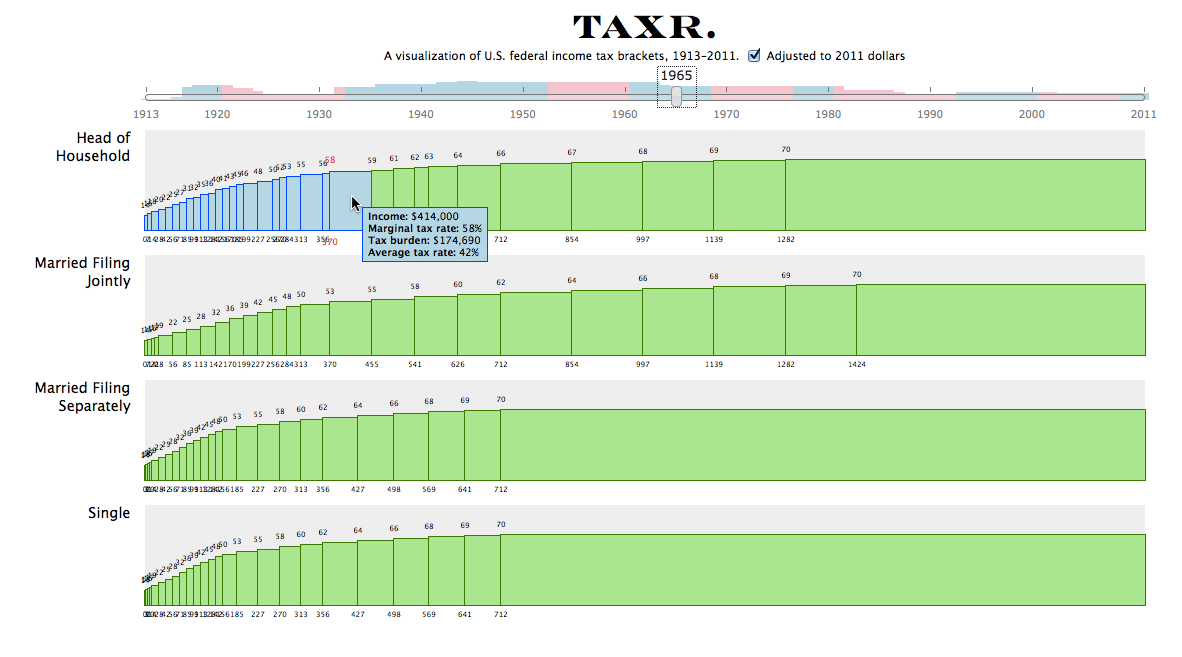This screenshot has height=657, width=1182.
Task: Click the year slider handle at 1965
Action: [x=677, y=96]
